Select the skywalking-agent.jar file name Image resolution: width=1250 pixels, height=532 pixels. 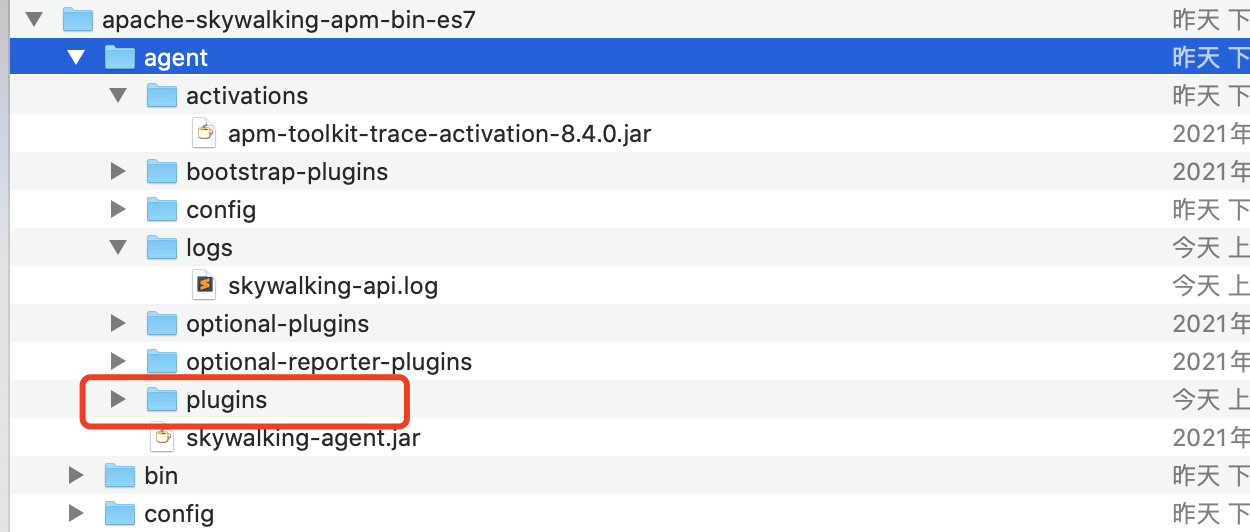point(303,437)
